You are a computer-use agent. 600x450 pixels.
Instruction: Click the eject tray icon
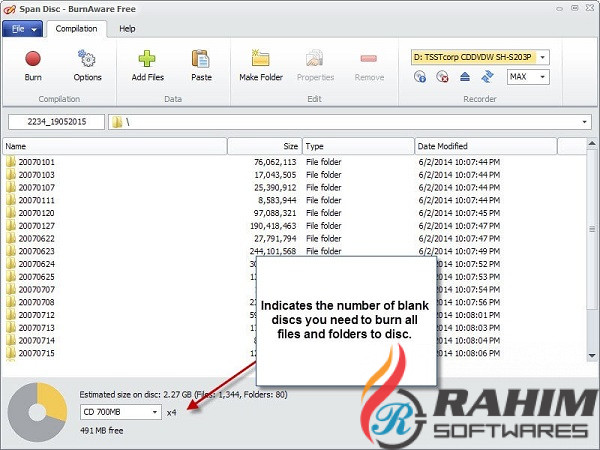tap(465, 77)
